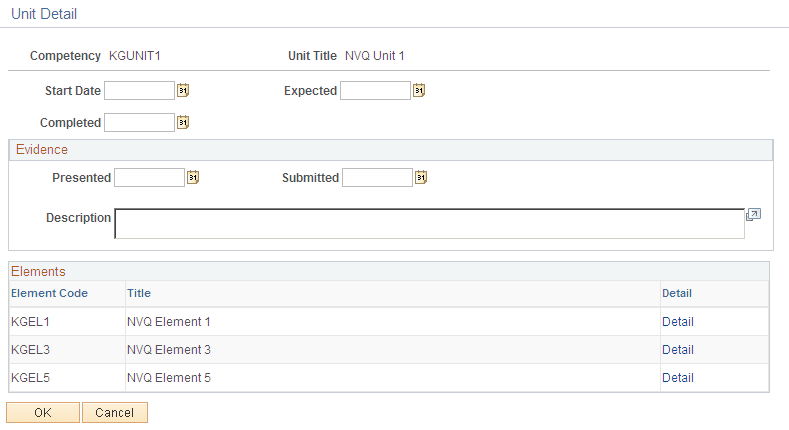Open the Presented date calendar icon
Image resolution: width=789 pixels, height=430 pixels.
(x=193, y=178)
